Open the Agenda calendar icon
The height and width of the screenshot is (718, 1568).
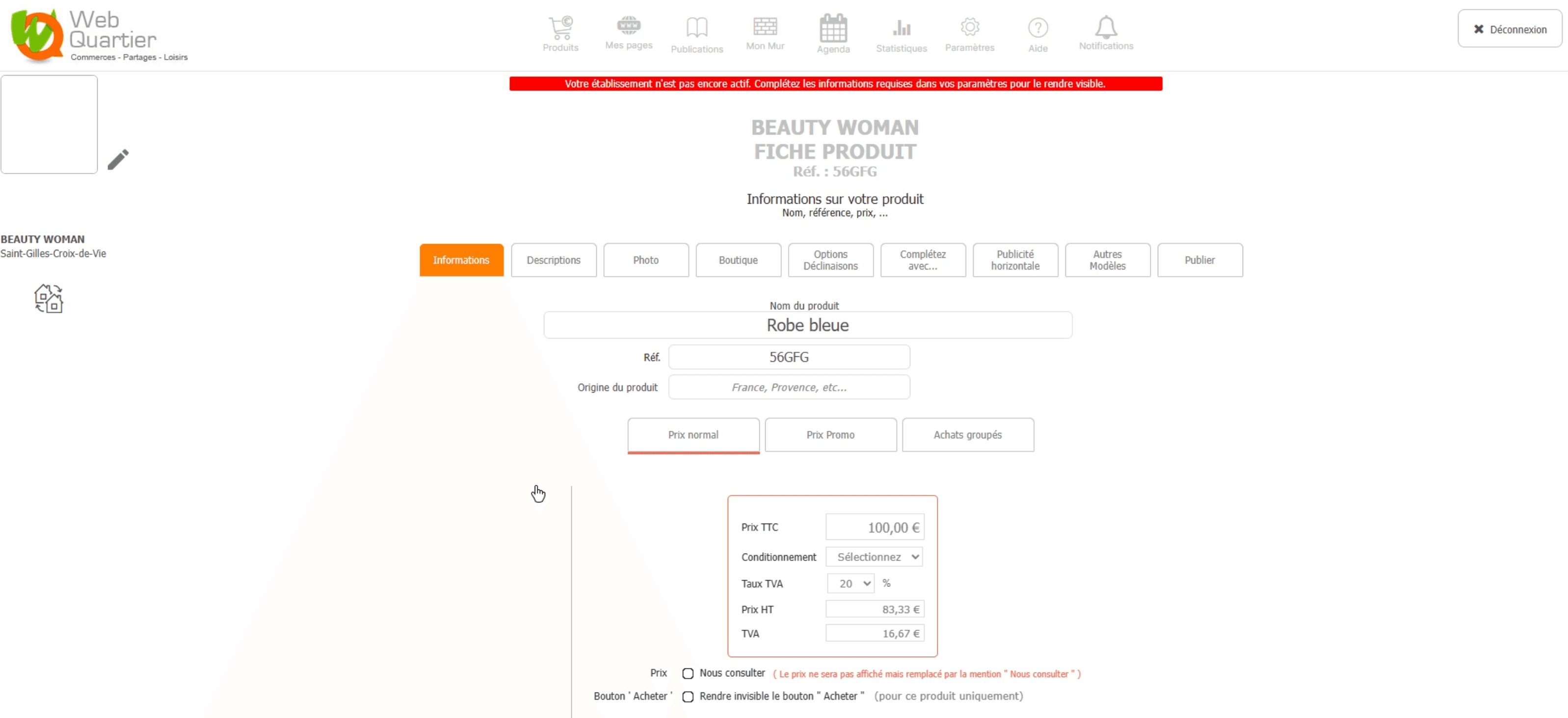click(833, 28)
